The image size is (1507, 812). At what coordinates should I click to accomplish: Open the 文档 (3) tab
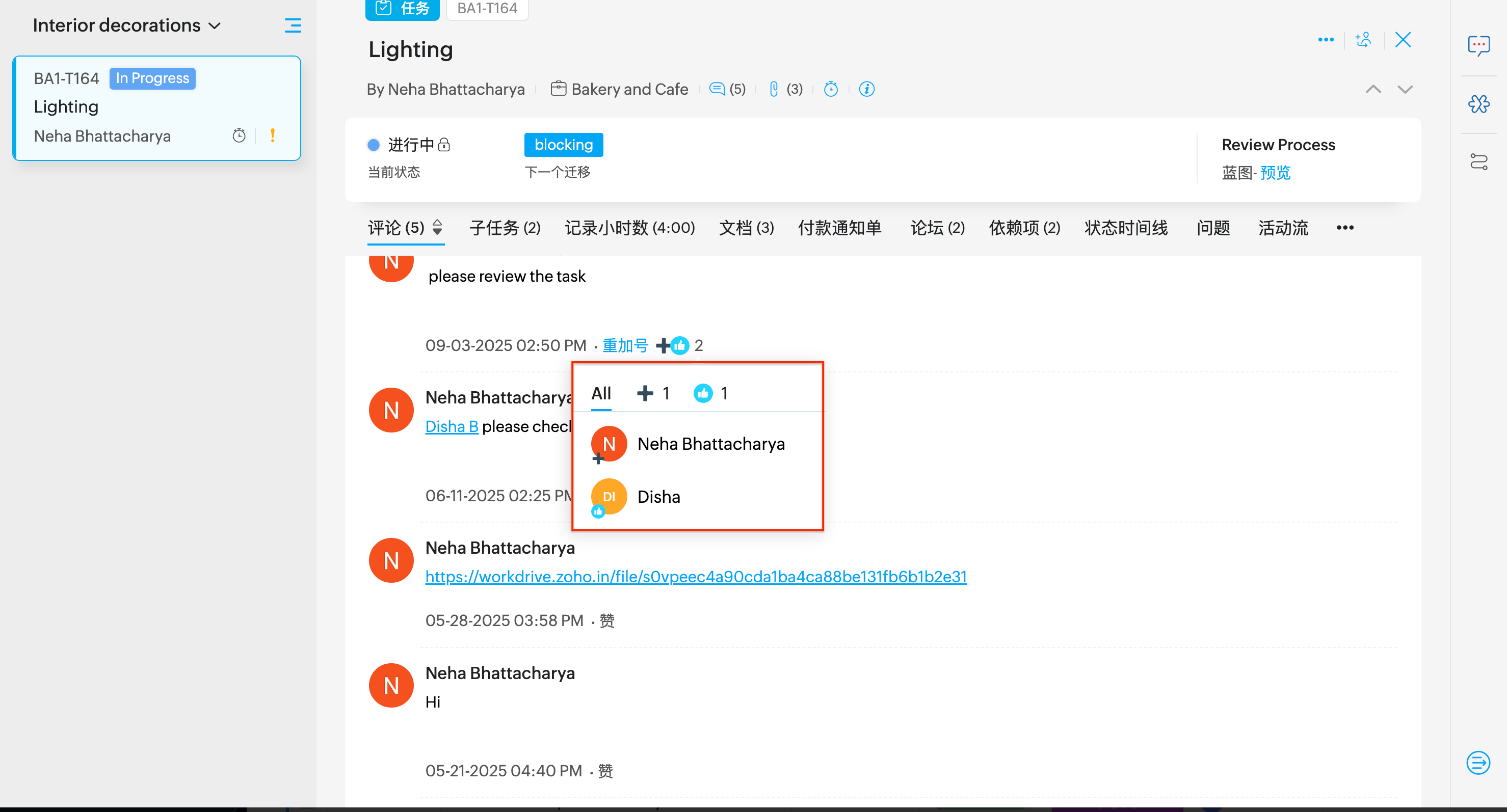tap(746, 227)
